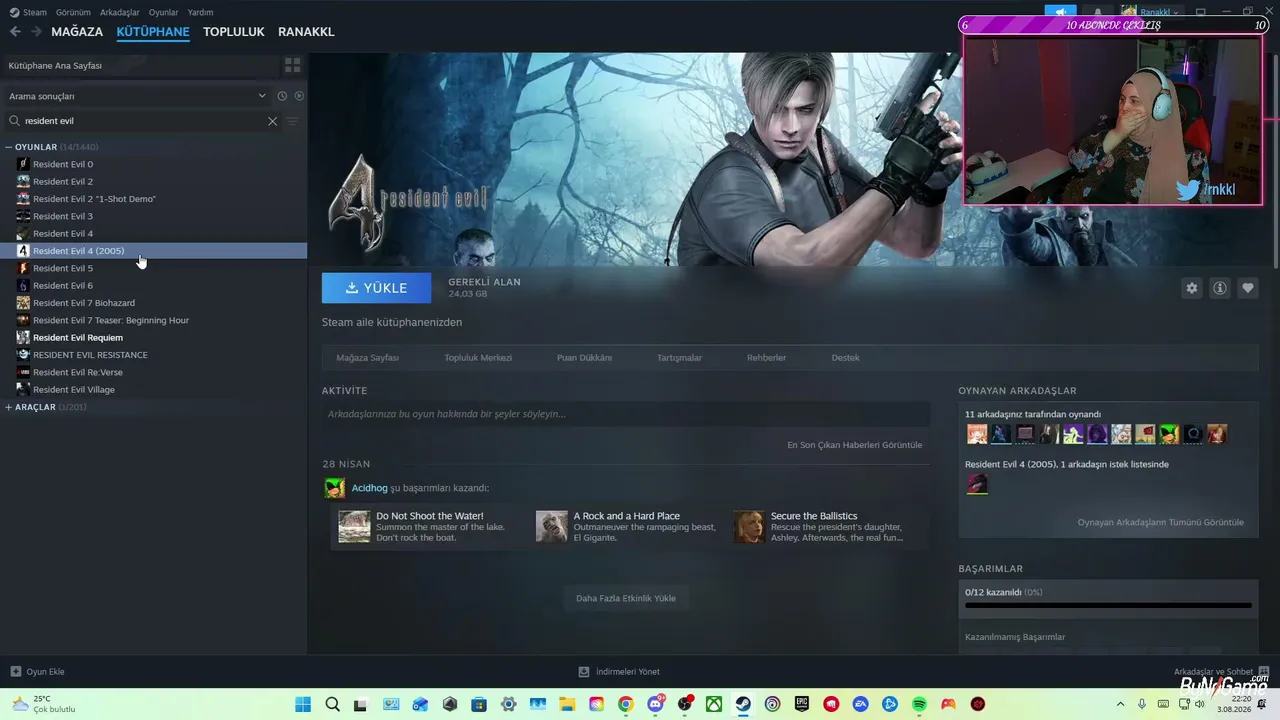This screenshot has height=720, width=1280.
Task: Click the achievements progress bar
Action: point(1108,605)
